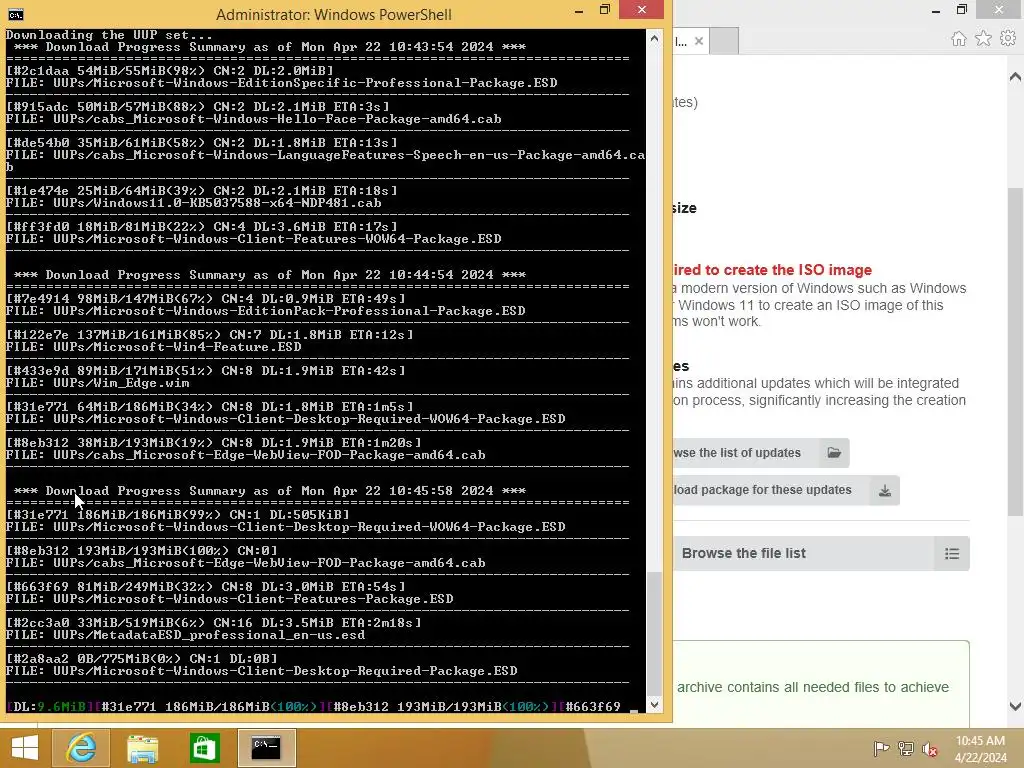Viewport: 1024px width, 768px height.
Task: Open the browser Tools gear icon
Action: 1008,39
